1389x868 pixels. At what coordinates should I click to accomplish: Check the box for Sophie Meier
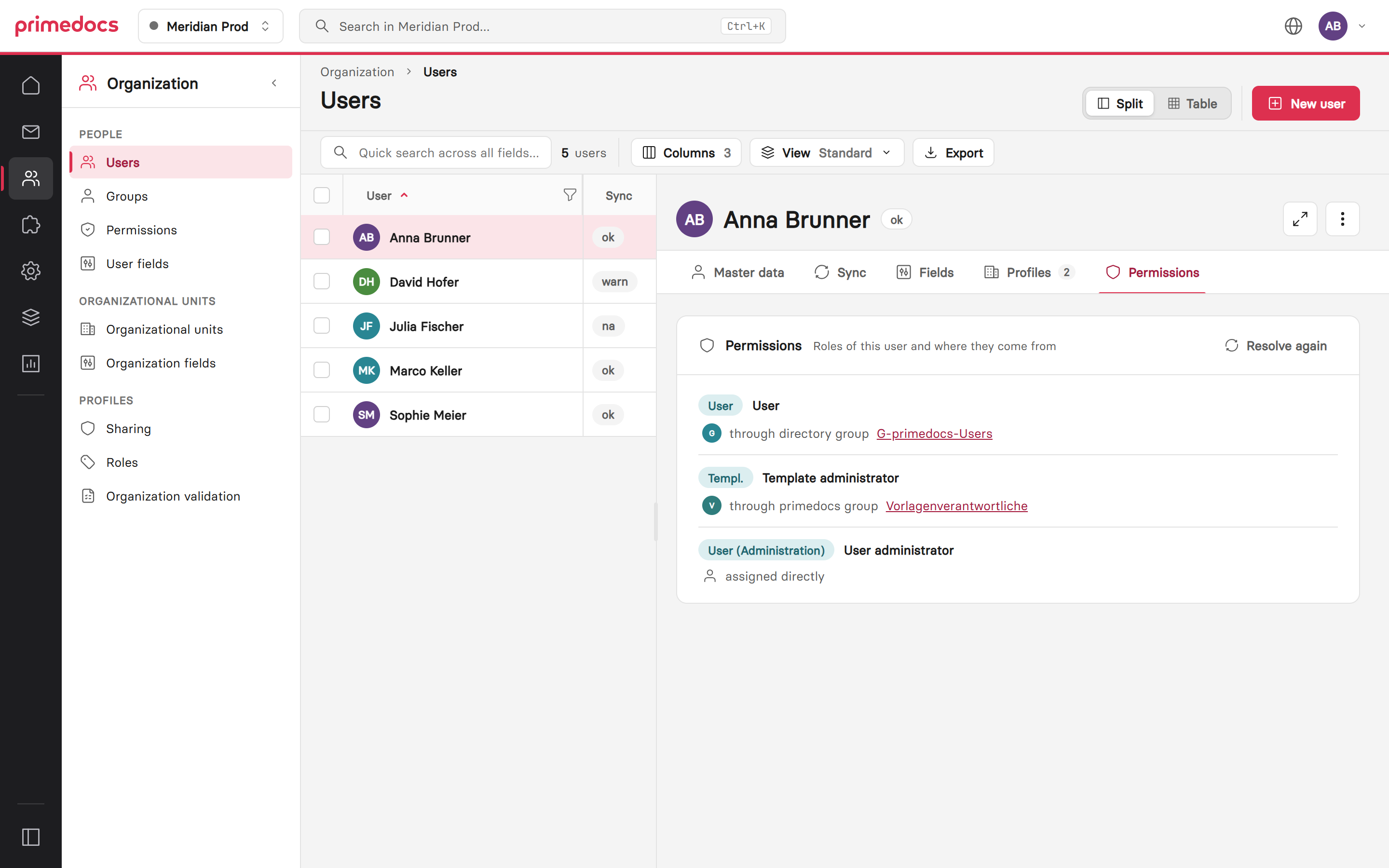coord(321,415)
